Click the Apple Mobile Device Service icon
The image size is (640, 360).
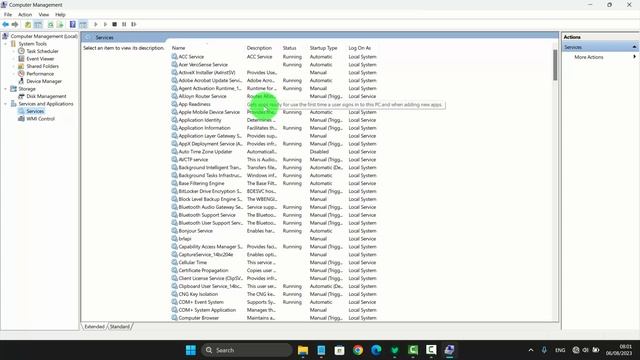pyautogui.click(x=174, y=112)
